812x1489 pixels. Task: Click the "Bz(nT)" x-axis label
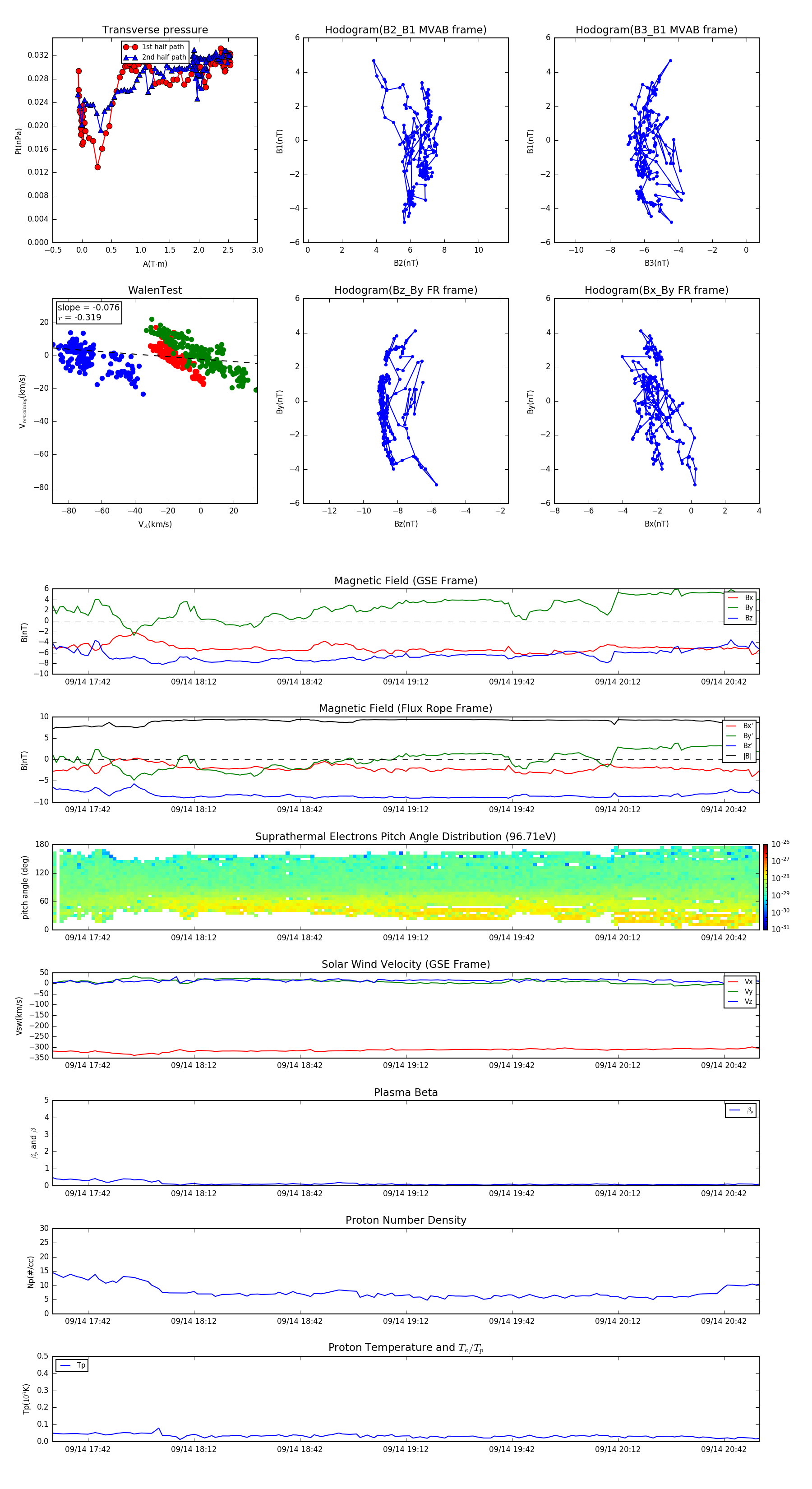[406, 524]
